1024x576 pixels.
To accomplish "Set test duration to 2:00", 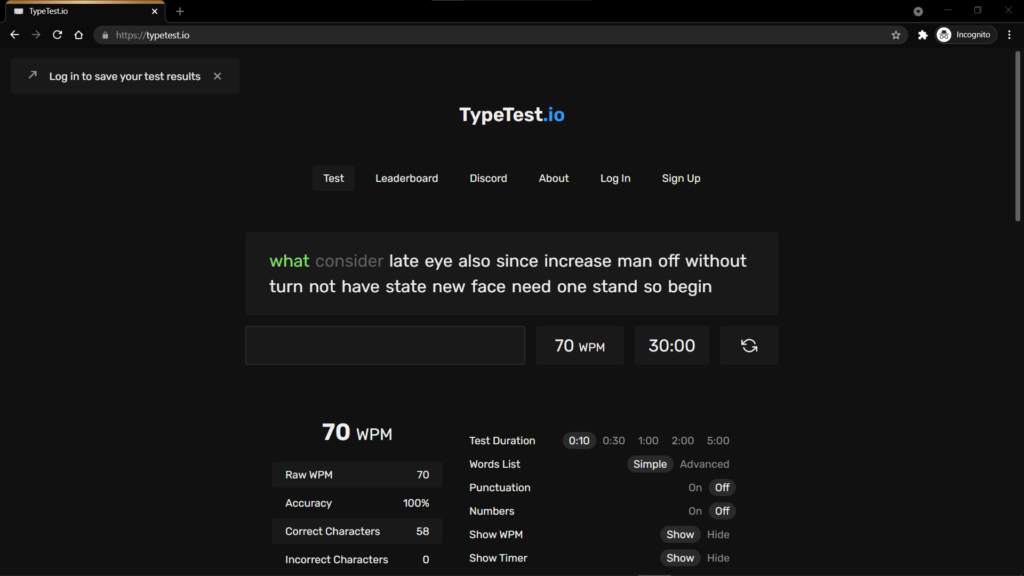I will click(x=682, y=441).
